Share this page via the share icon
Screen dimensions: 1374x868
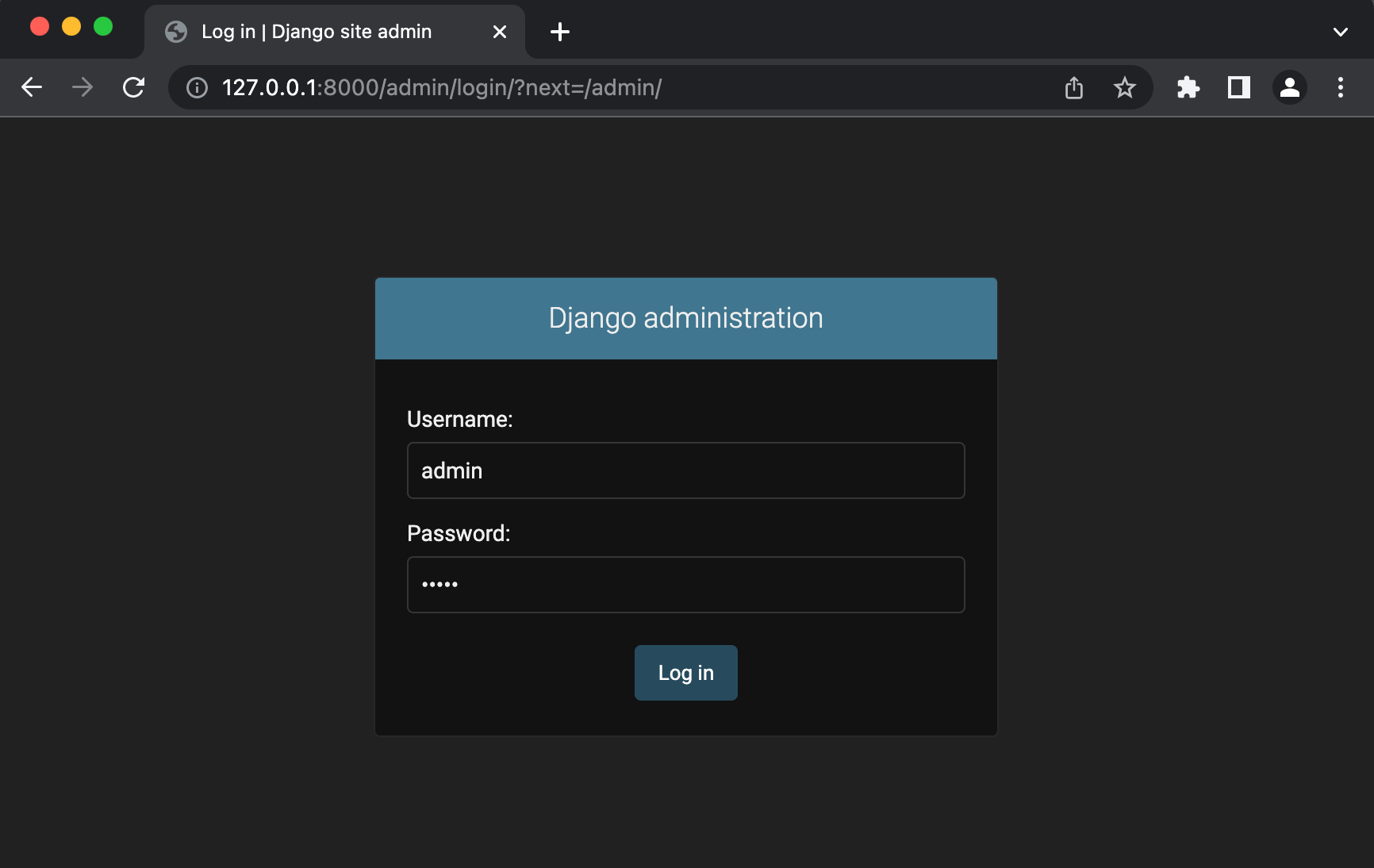[x=1074, y=87]
